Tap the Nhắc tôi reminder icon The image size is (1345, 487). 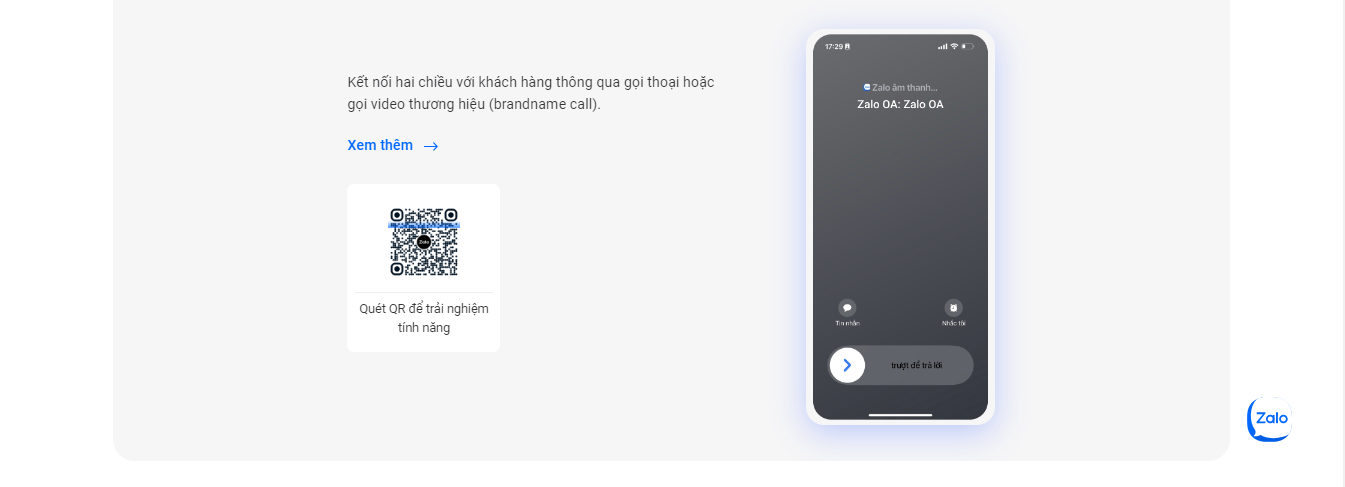click(x=953, y=308)
